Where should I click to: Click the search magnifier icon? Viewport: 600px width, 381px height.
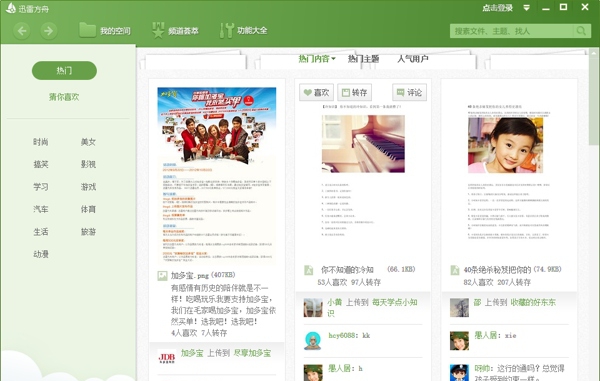pos(581,31)
